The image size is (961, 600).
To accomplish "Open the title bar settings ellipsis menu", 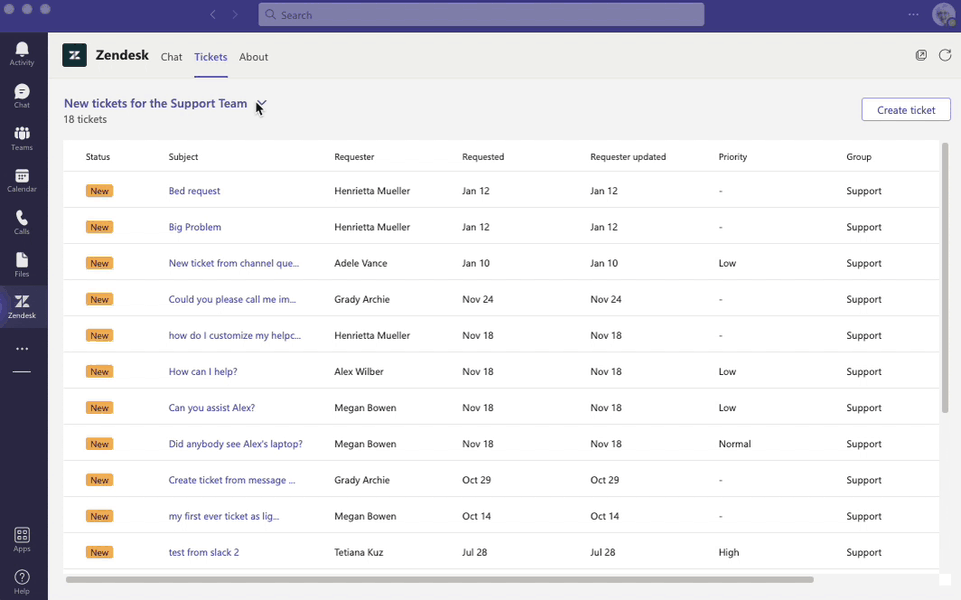I will click(x=913, y=15).
